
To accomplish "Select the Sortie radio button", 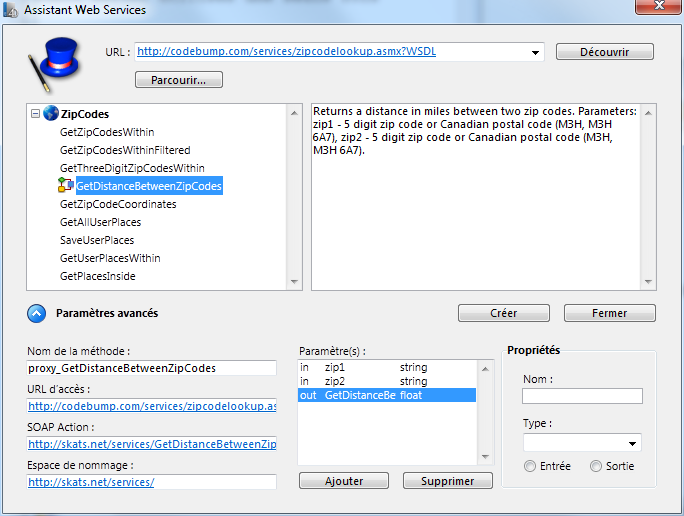I will pos(596,466).
